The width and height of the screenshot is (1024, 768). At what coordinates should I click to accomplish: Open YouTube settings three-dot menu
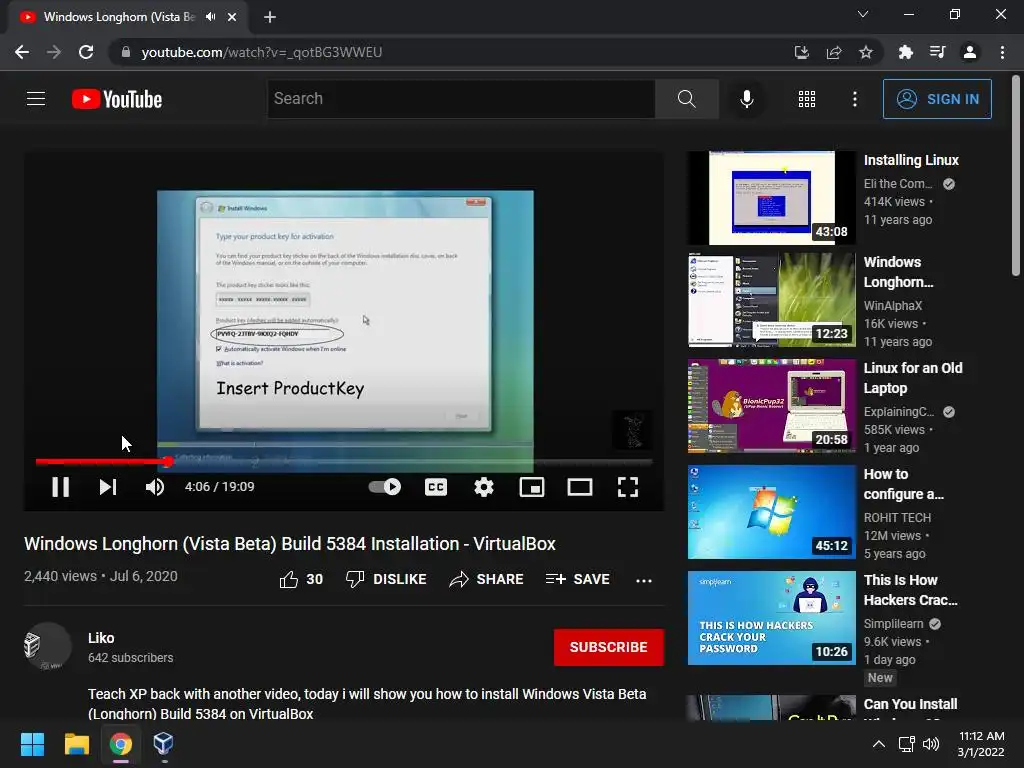854,99
